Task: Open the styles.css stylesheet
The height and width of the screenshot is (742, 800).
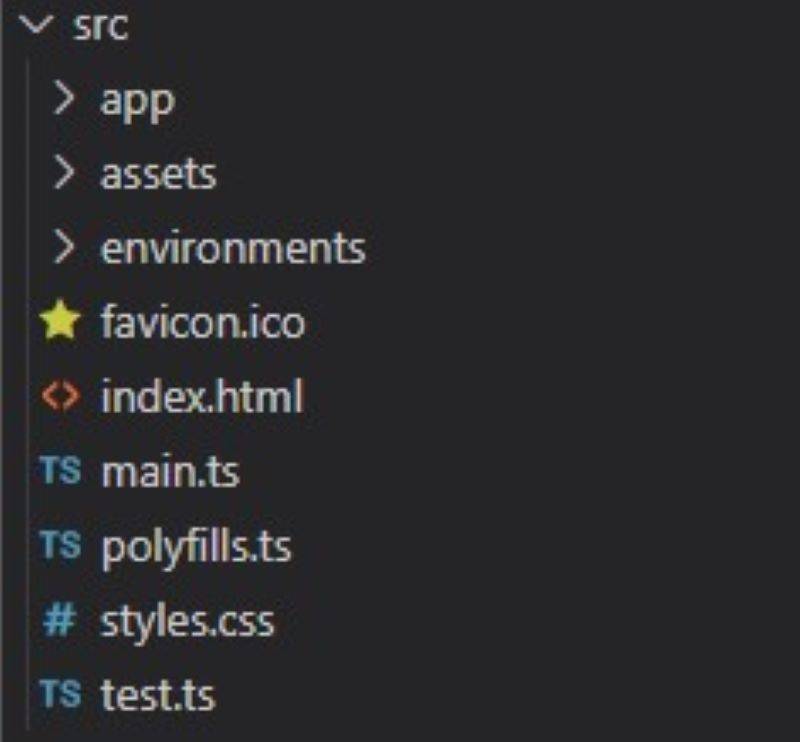Action: coord(187,621)
